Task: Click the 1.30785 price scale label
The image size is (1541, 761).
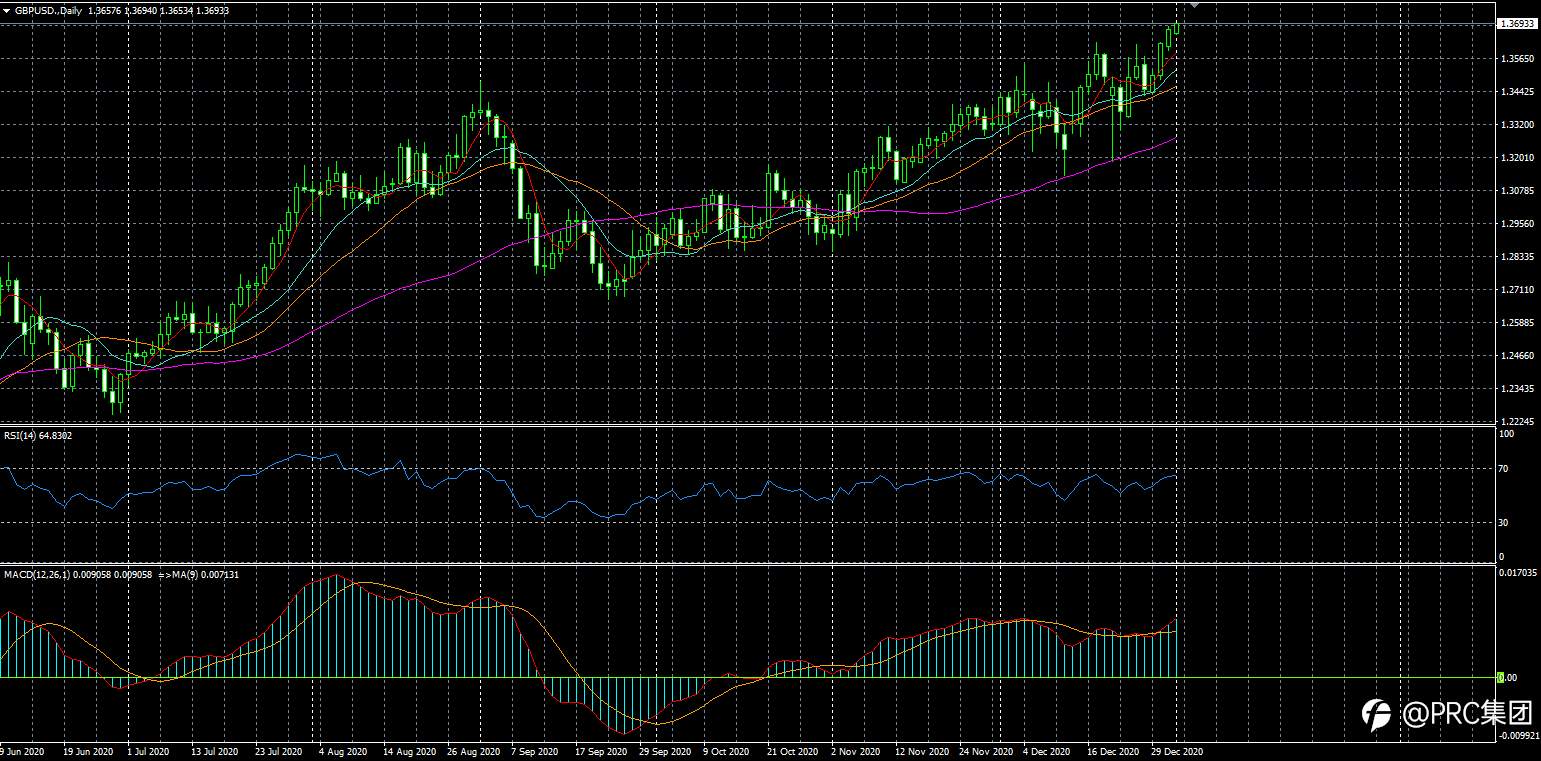Action: (x=1516, y=191)
